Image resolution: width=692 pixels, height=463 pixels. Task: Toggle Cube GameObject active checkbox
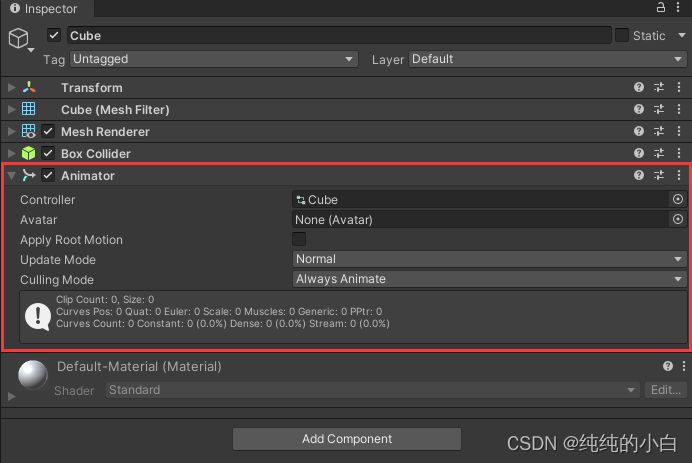point(54,35)
